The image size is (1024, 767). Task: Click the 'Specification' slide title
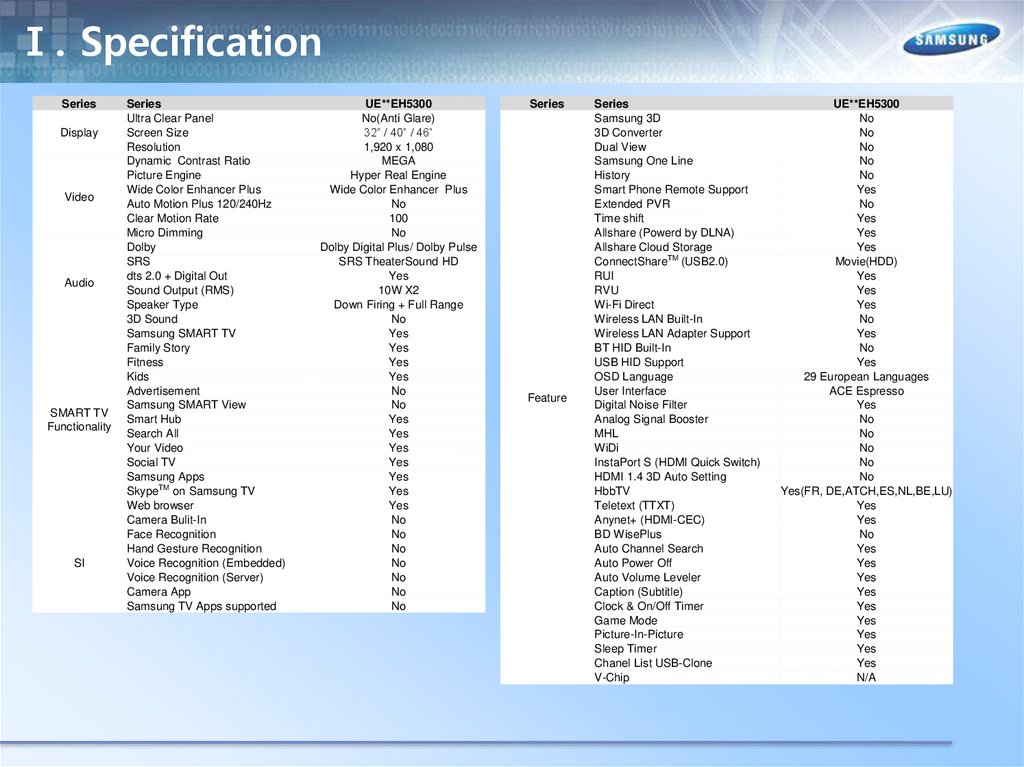pyautogui.click(x=201, y=42)
